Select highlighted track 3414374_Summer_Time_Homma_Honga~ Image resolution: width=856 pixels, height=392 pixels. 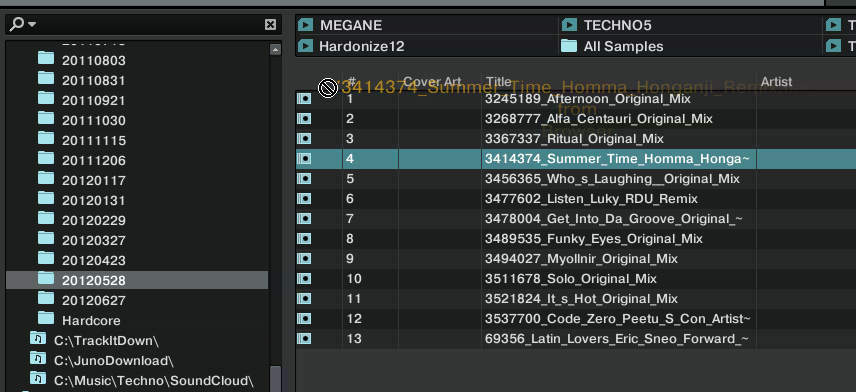click(x=617, y=159)
